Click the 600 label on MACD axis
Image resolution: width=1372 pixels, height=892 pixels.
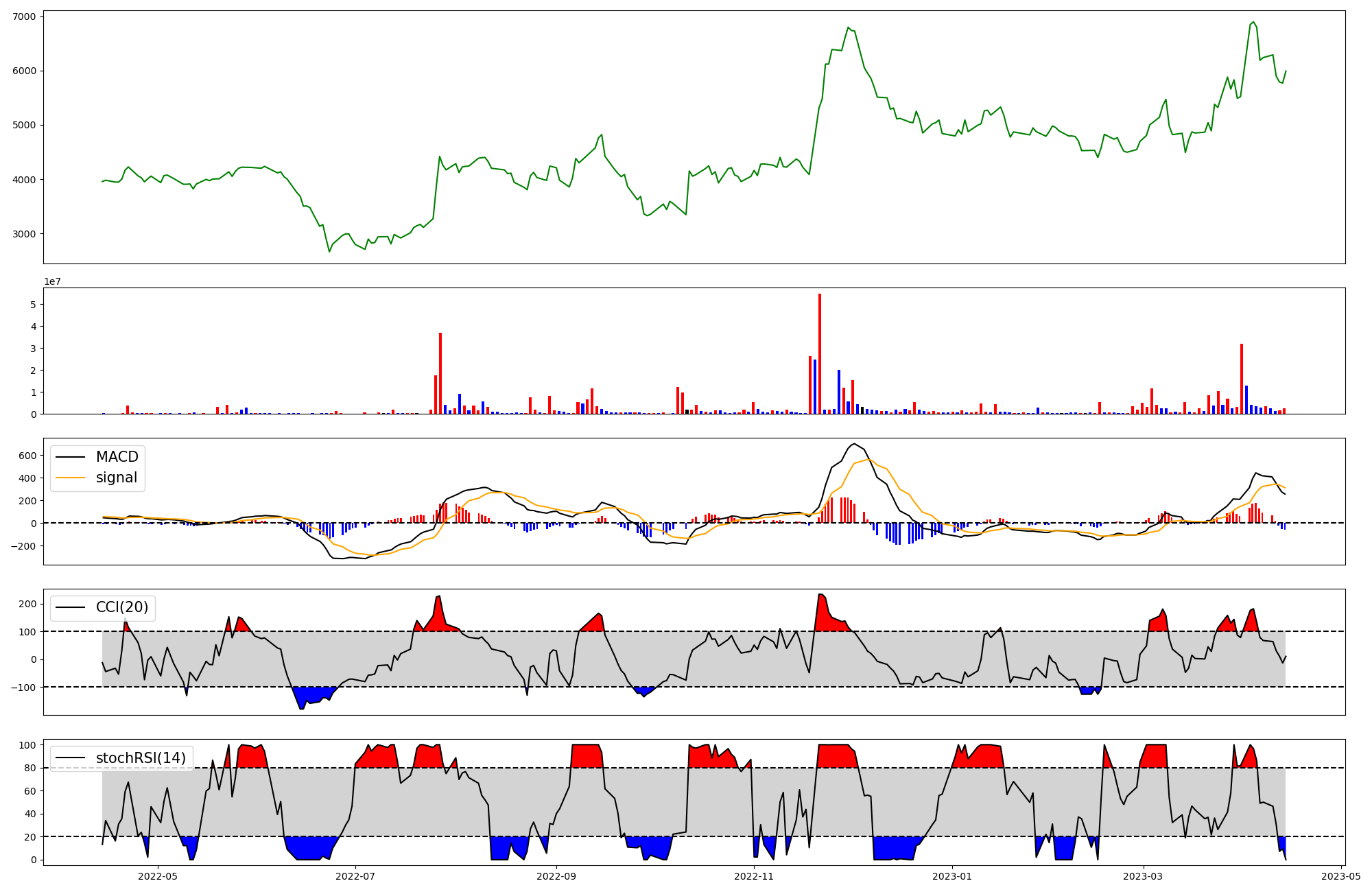pyautogui.click(x=28, y=456)
